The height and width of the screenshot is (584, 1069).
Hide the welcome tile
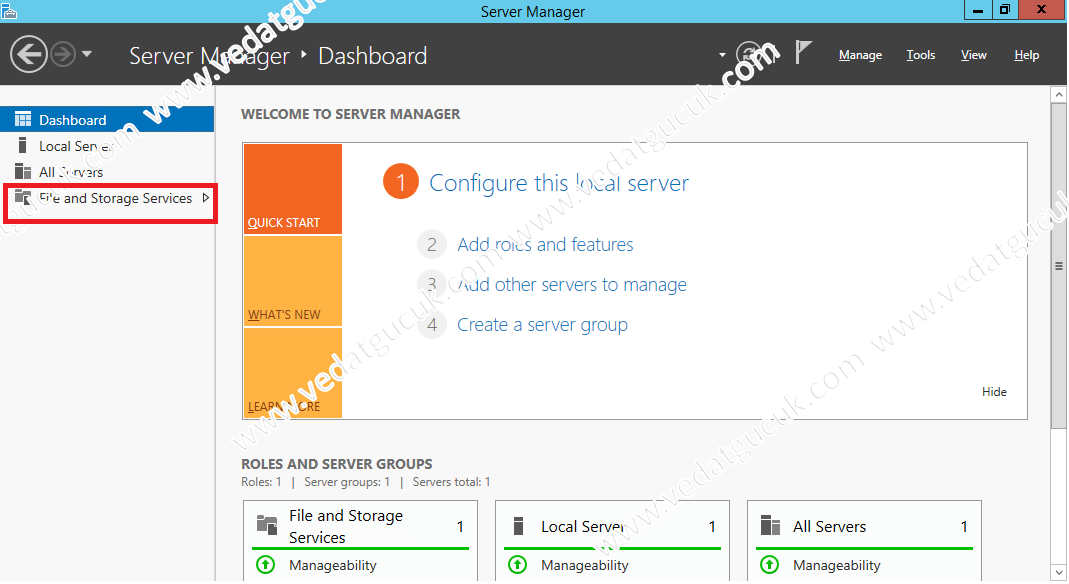pos(994,392)
